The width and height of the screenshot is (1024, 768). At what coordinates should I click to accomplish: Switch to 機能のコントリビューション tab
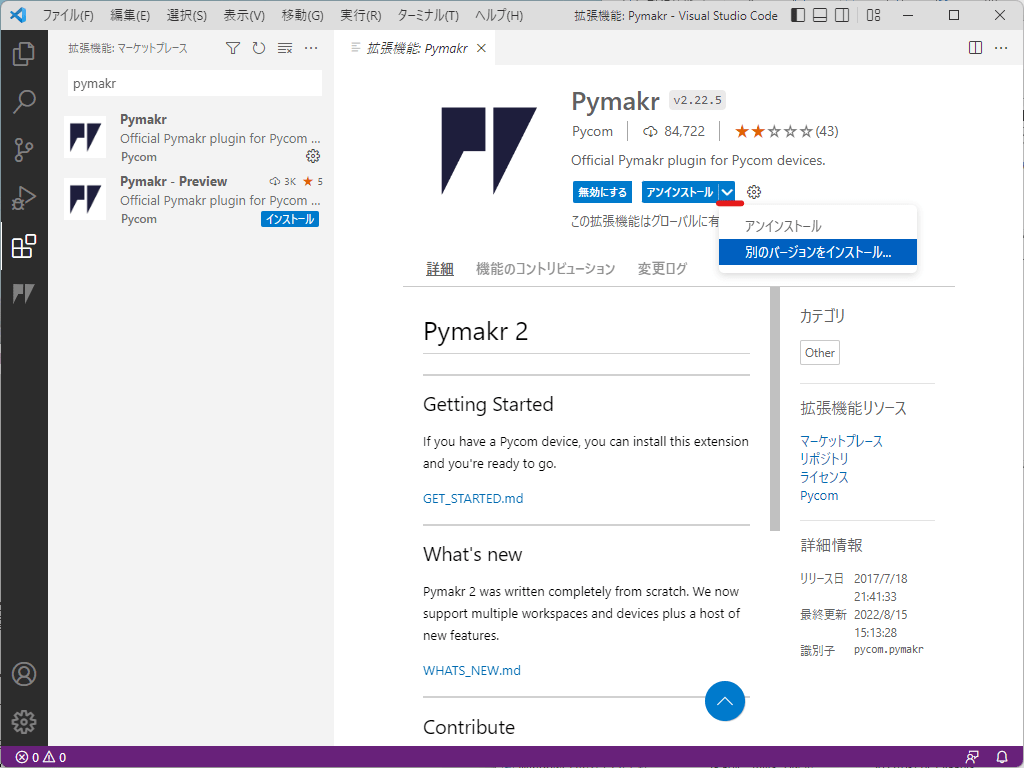pos(545,268)
